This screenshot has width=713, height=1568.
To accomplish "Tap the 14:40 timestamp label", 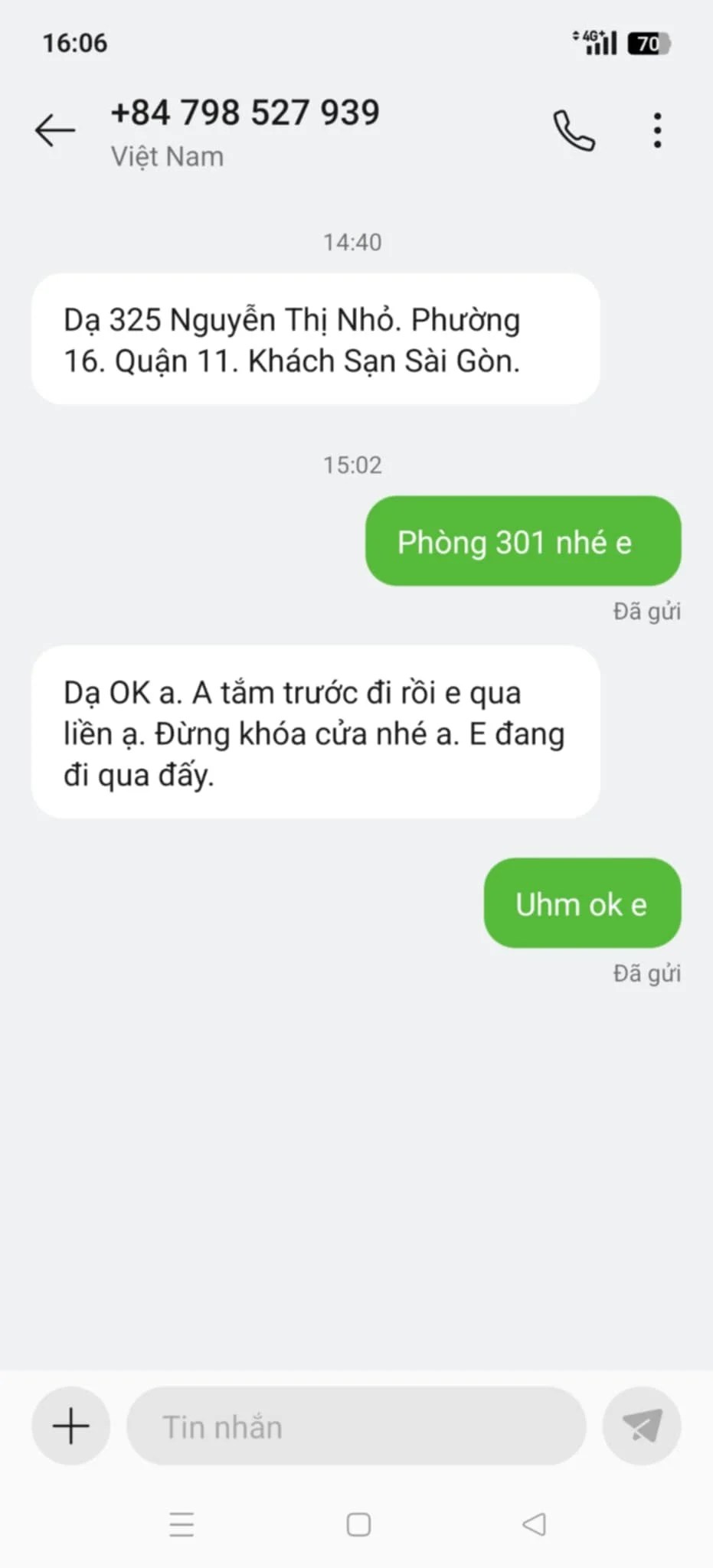I will (352, 242).
